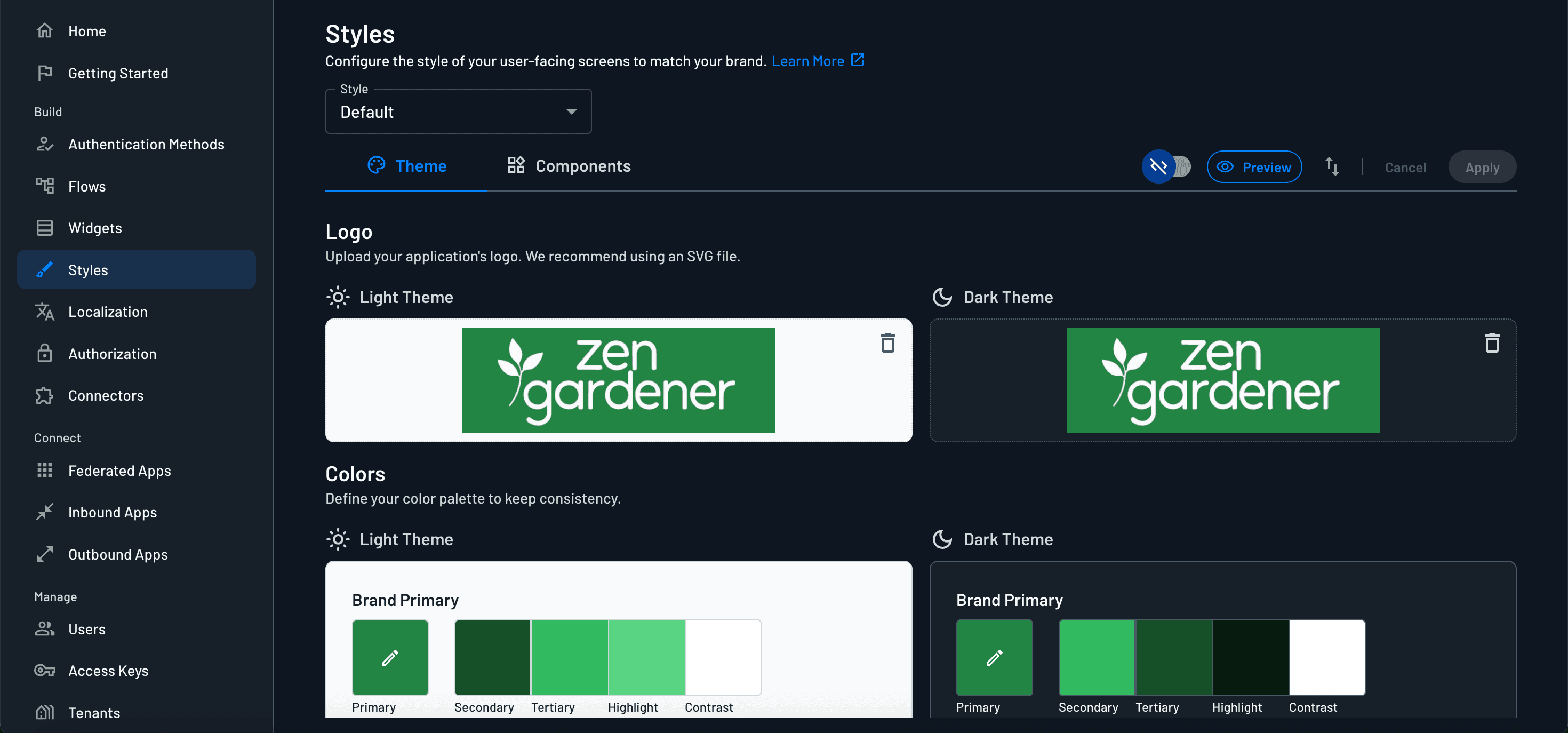This screenshot has height=733, width=1568.
Task: Open the Learn More external link icon
Action: pyautogui.click(x=857, y=60)
